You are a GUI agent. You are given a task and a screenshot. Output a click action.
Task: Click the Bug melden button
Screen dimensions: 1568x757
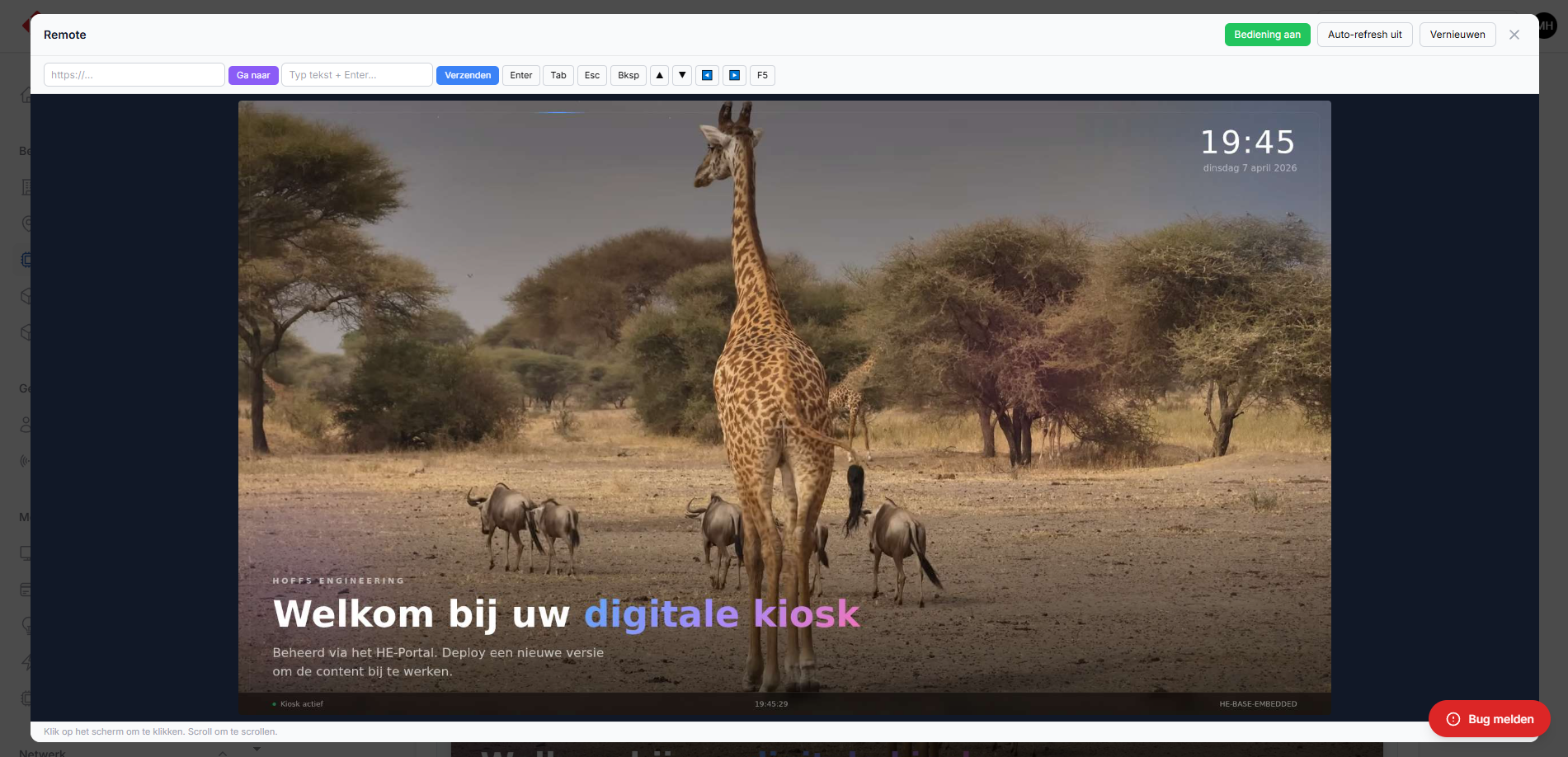coord(1500,719)
